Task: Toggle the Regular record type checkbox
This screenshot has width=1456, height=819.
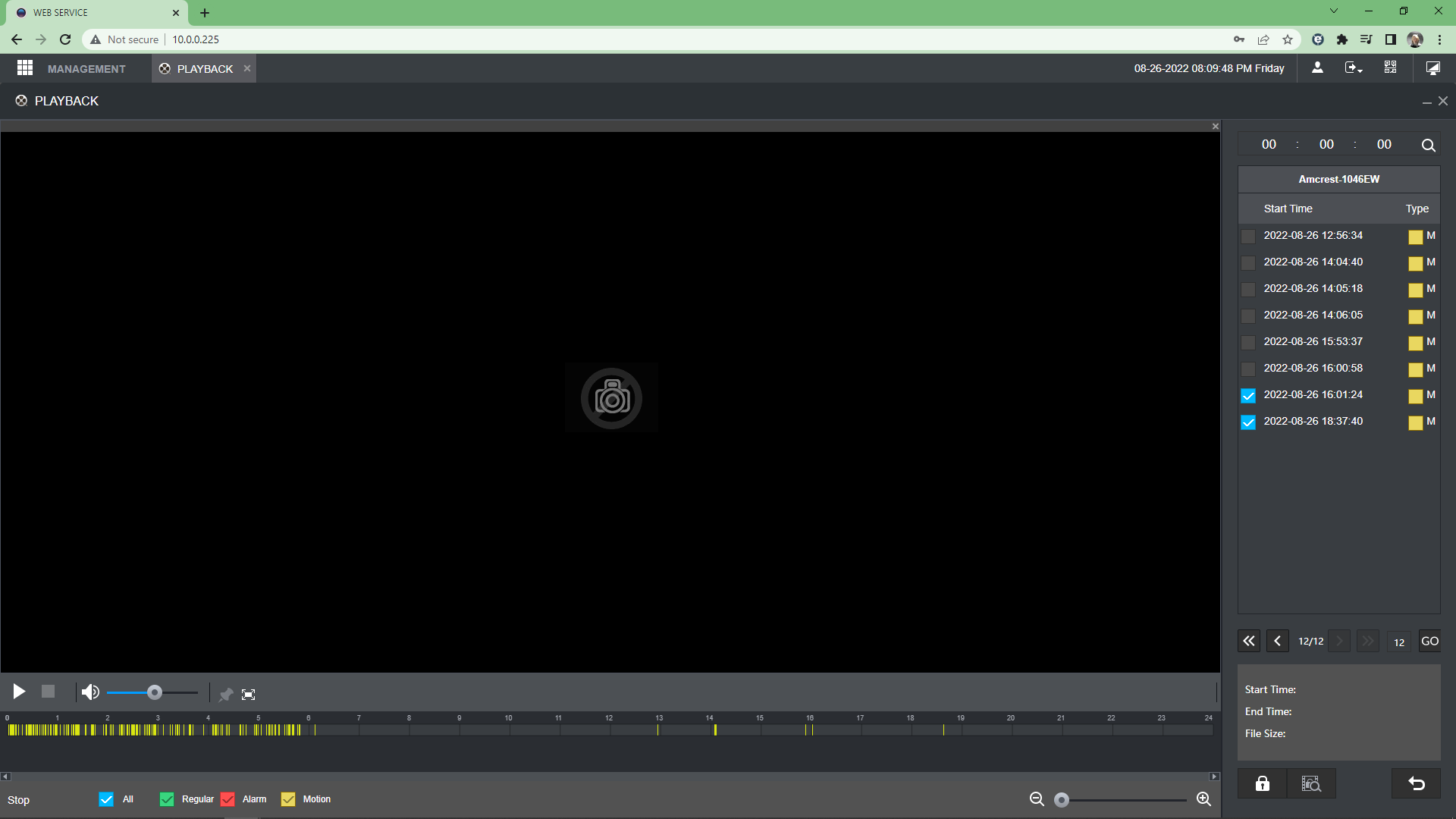Action: [x=167, y=799]
